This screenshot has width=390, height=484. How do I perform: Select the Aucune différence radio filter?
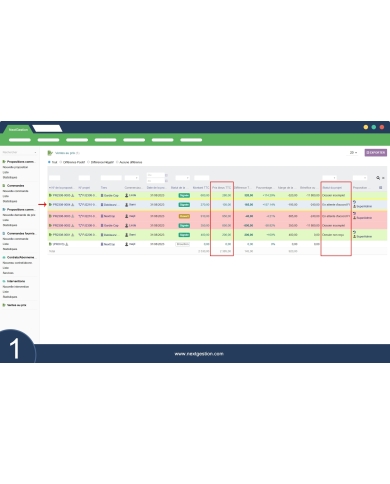click(x=117, y=162)
